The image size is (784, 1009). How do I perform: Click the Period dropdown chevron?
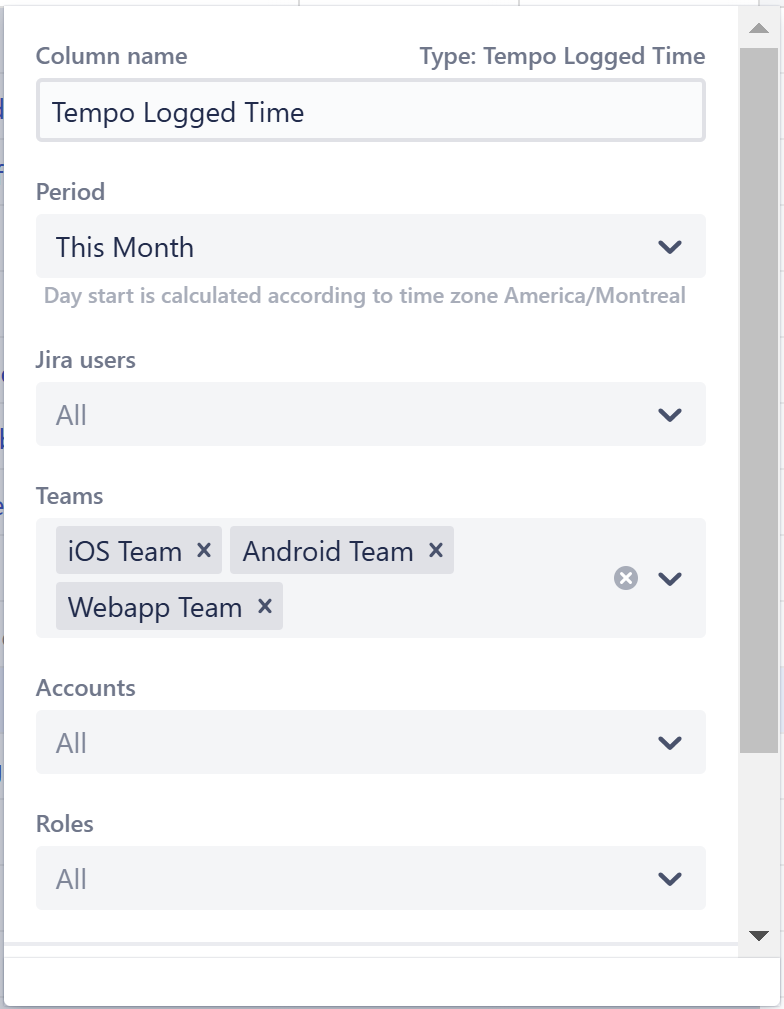[670, 246]
